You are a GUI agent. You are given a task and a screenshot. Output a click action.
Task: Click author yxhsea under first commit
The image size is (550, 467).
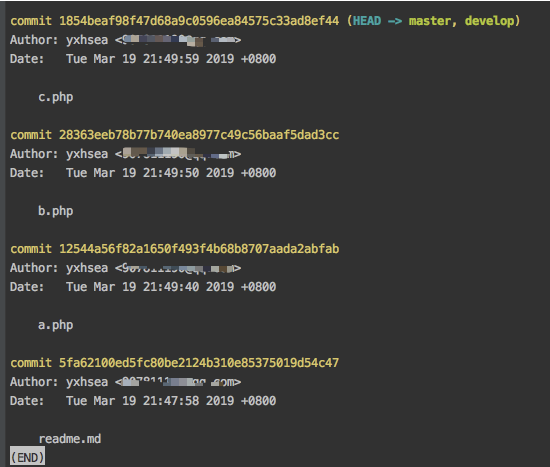pos(87,40)
